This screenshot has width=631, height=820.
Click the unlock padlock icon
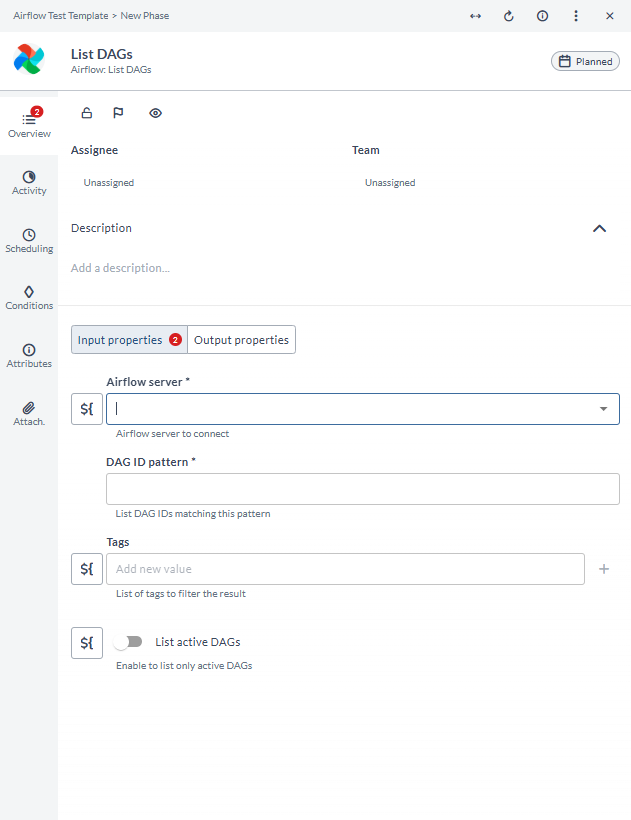pyautogui.click(x=87, y=113)
